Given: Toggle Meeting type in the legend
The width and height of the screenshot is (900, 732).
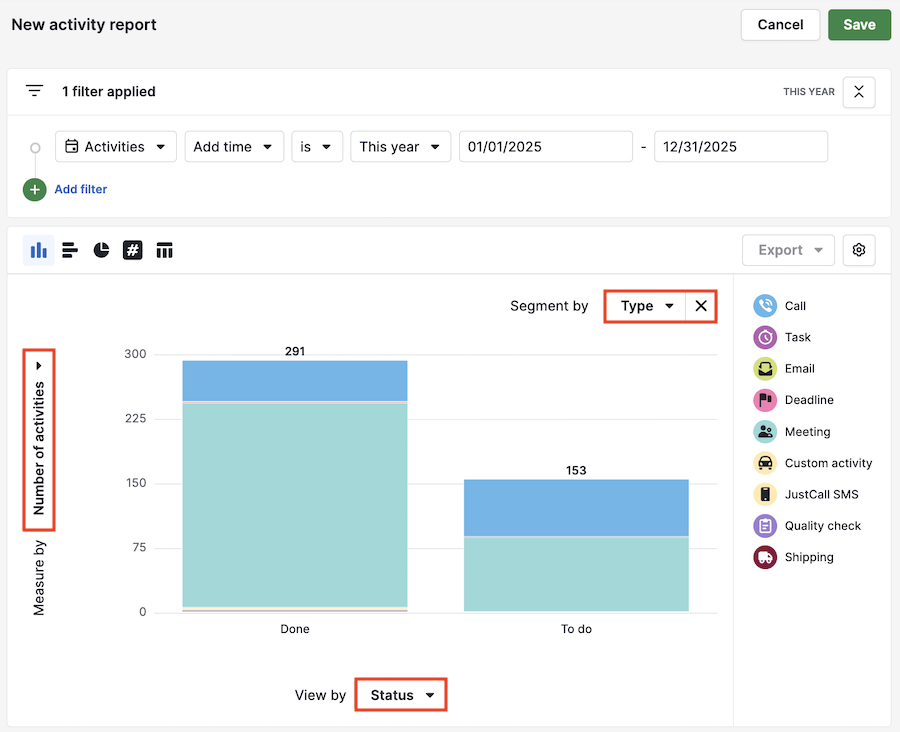Looking at the screenshot, I should pyautogui.click(x=807, y=432).
